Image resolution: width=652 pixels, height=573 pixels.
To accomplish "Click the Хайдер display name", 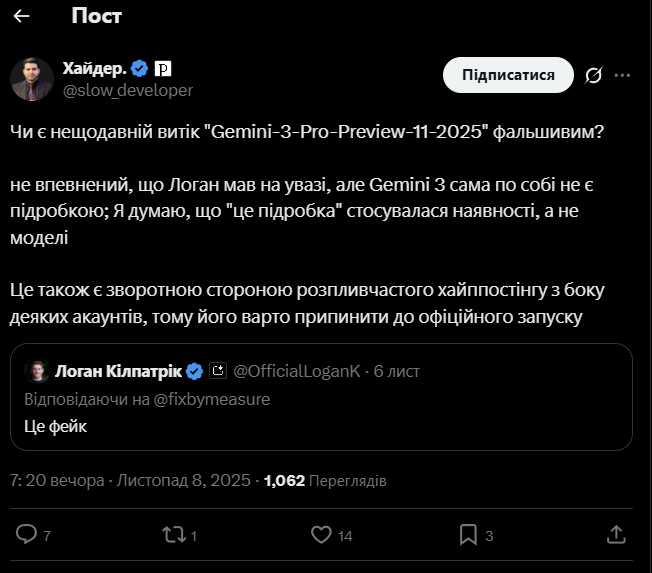I will [x=93, y=68].
